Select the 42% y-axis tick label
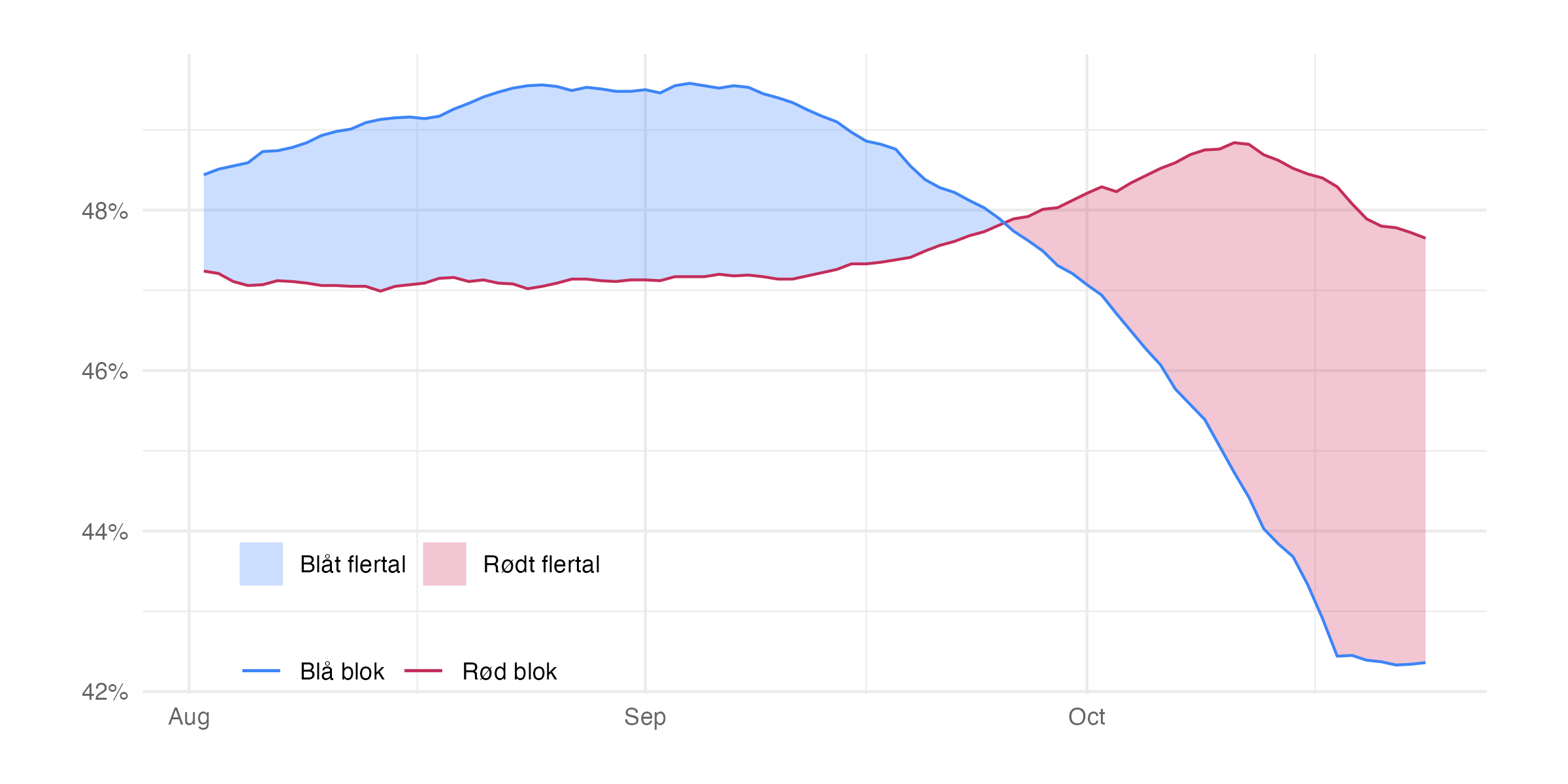 [105, 692]
